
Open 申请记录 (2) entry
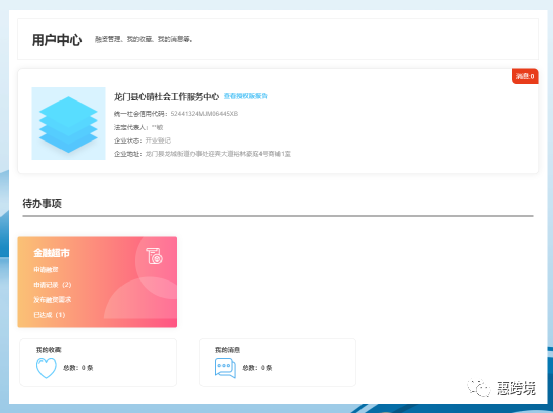click(52, 285)
